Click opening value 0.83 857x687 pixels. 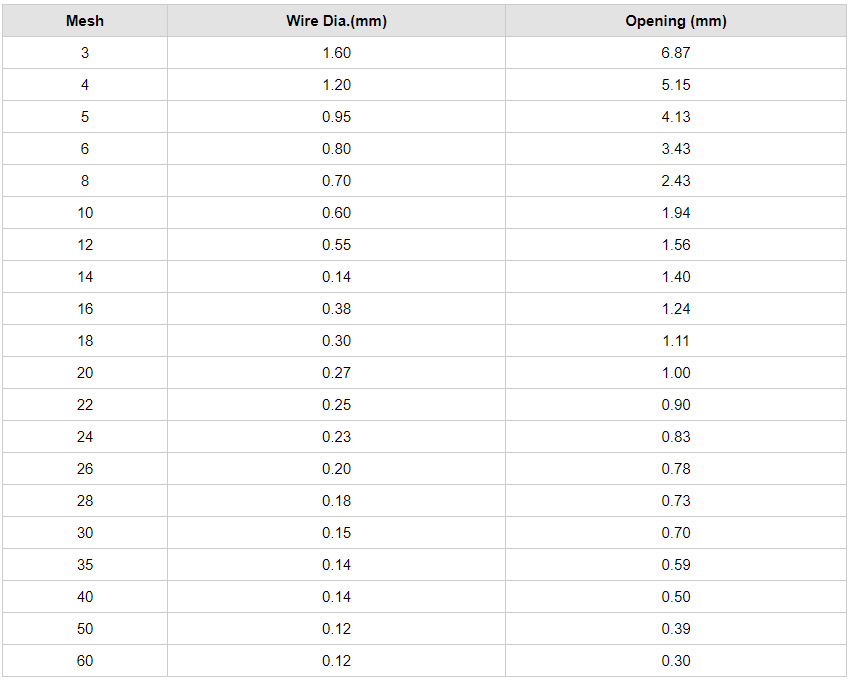coord(676,437)
